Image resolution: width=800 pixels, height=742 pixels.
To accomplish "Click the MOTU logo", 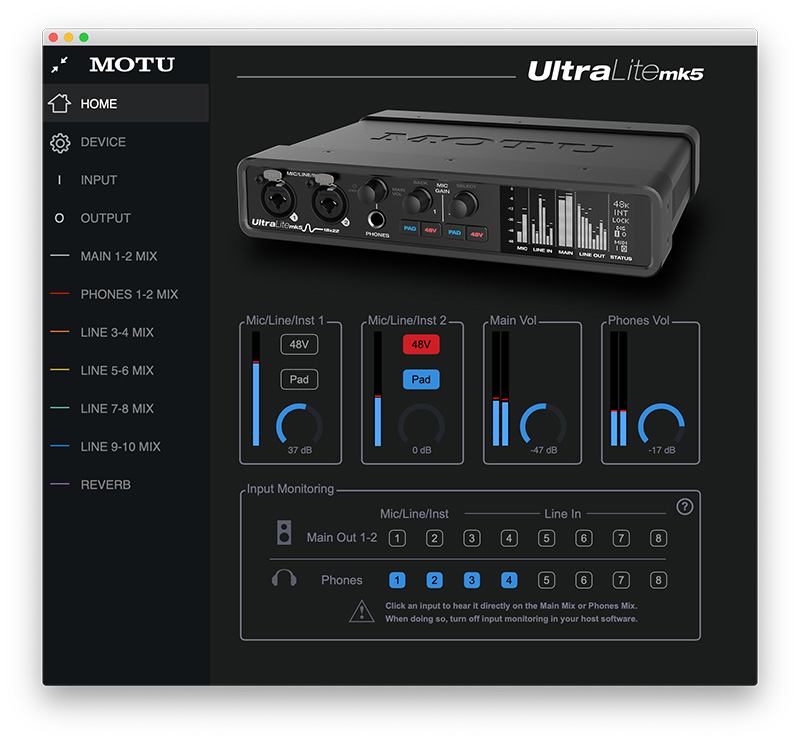I will point(132,65).
